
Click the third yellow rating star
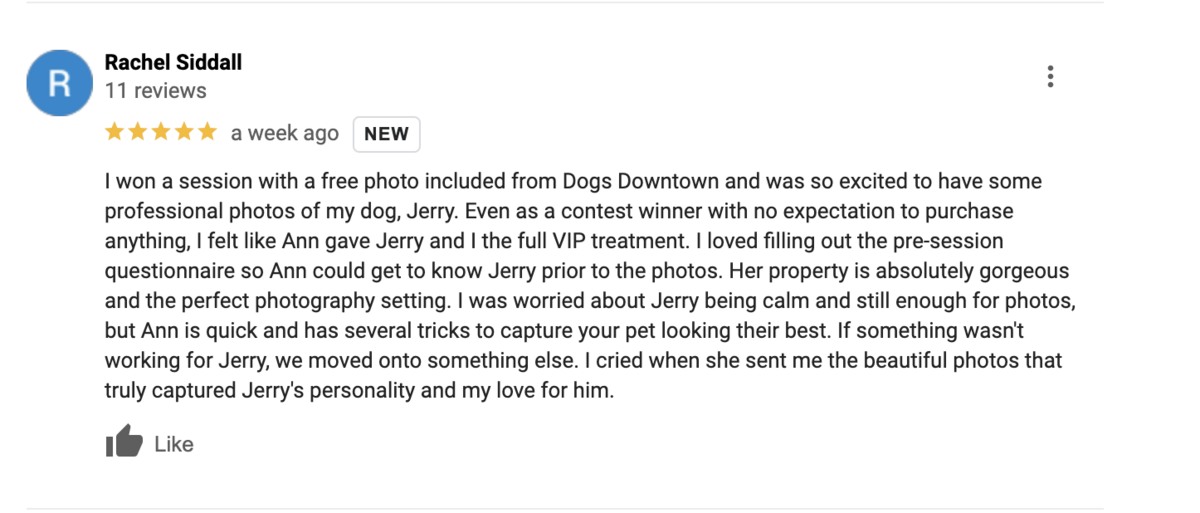click(x=160, y=132)
